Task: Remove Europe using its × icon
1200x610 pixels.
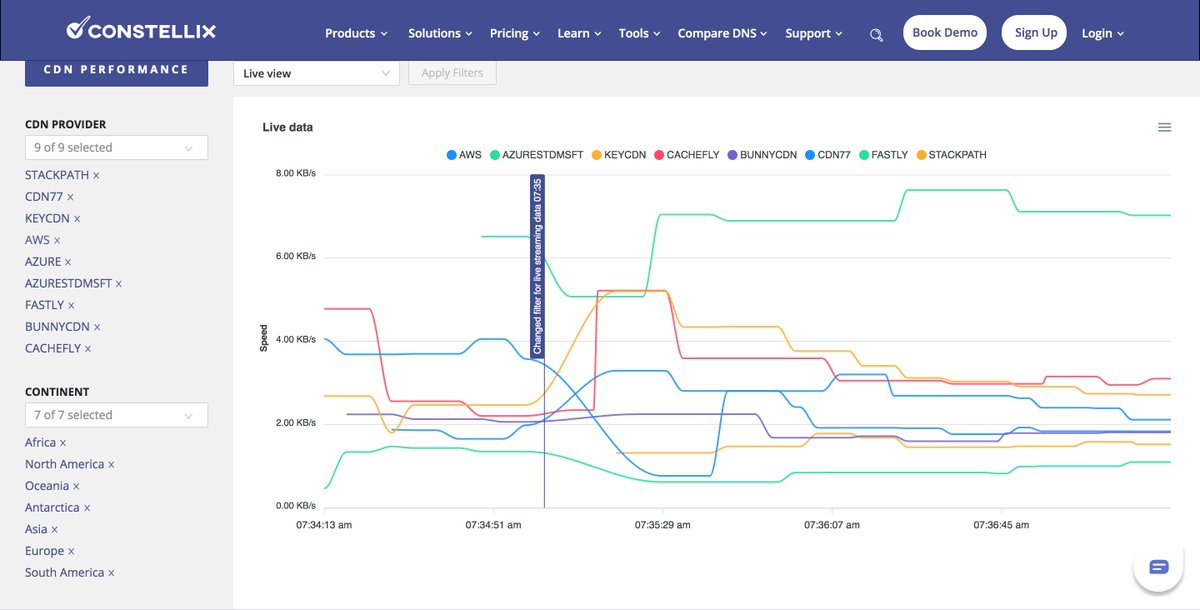Action: (x=71, y=550)
